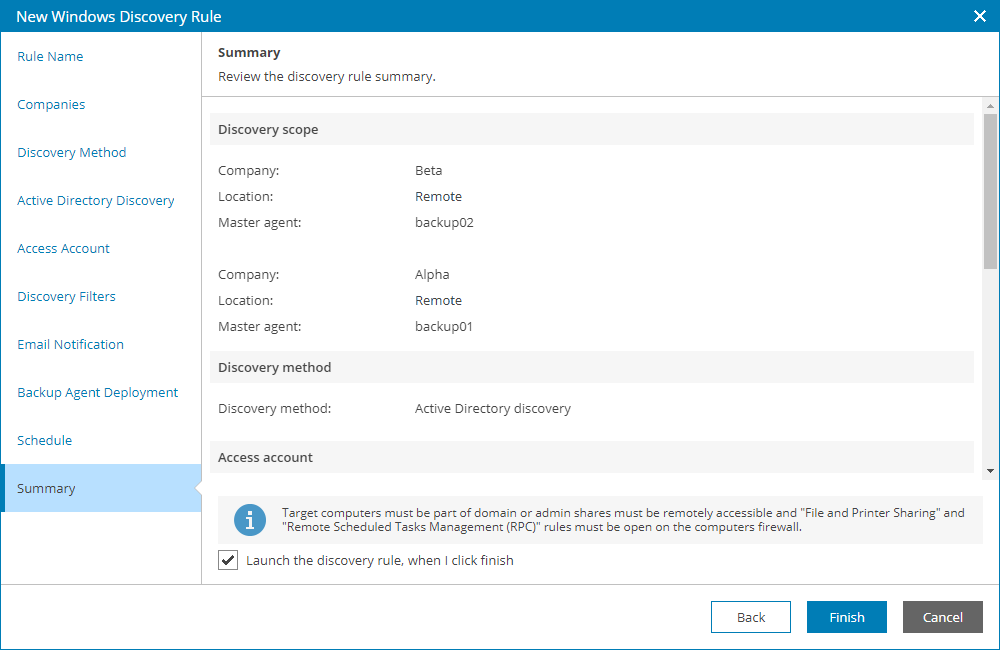This screenshot has height=650, width=1000.
Task: Open the Backup Agent Deployment step
Action: pyautogui.click(x=97, y=392)
